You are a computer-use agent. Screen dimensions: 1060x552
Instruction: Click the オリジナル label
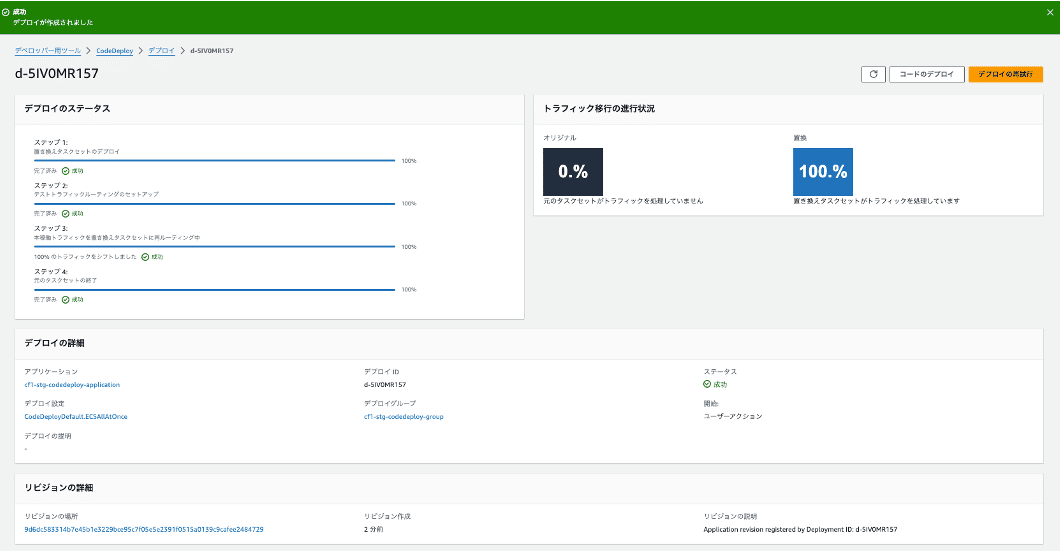560,138
